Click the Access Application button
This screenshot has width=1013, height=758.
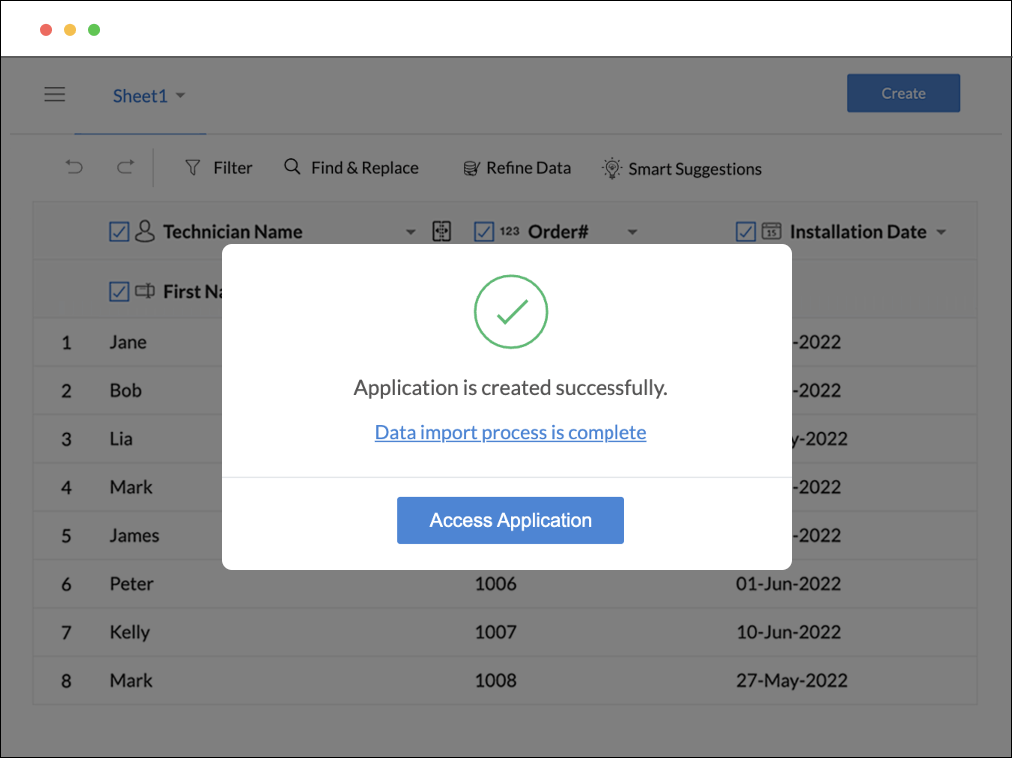point(510,520)
